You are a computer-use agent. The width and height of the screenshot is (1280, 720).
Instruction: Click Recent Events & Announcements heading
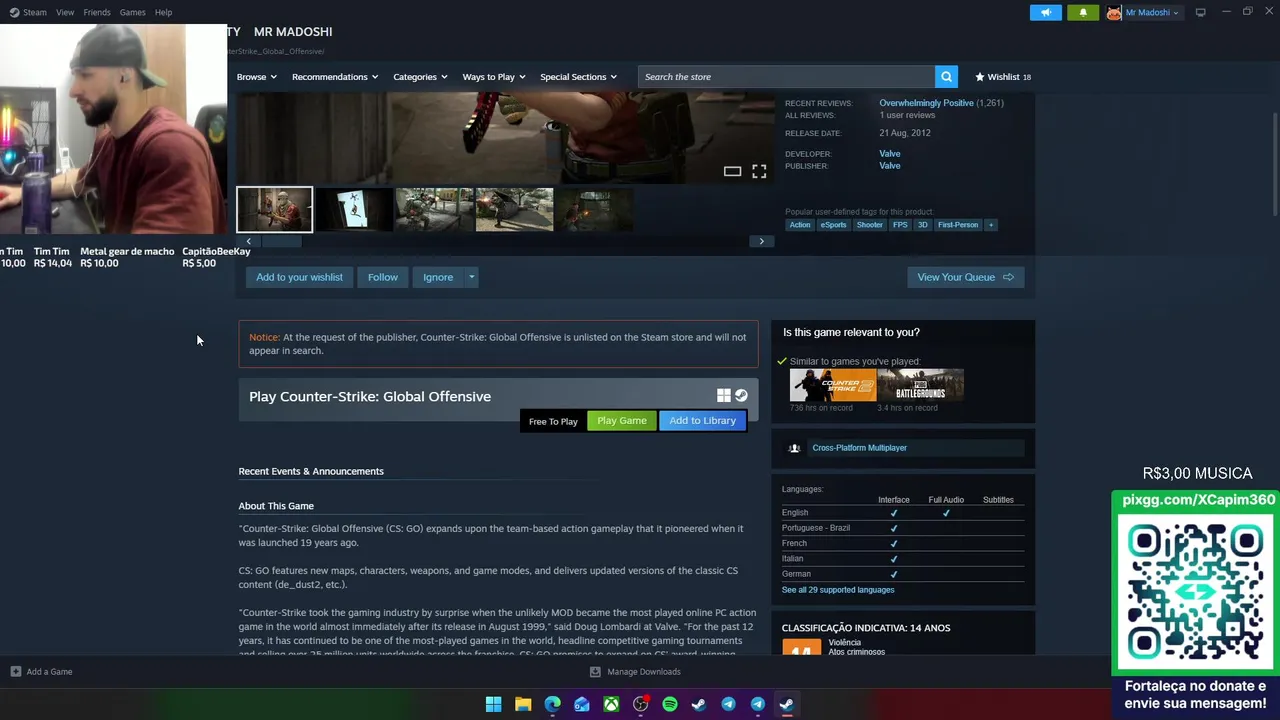pyautogui.click(x=311, y=471)
